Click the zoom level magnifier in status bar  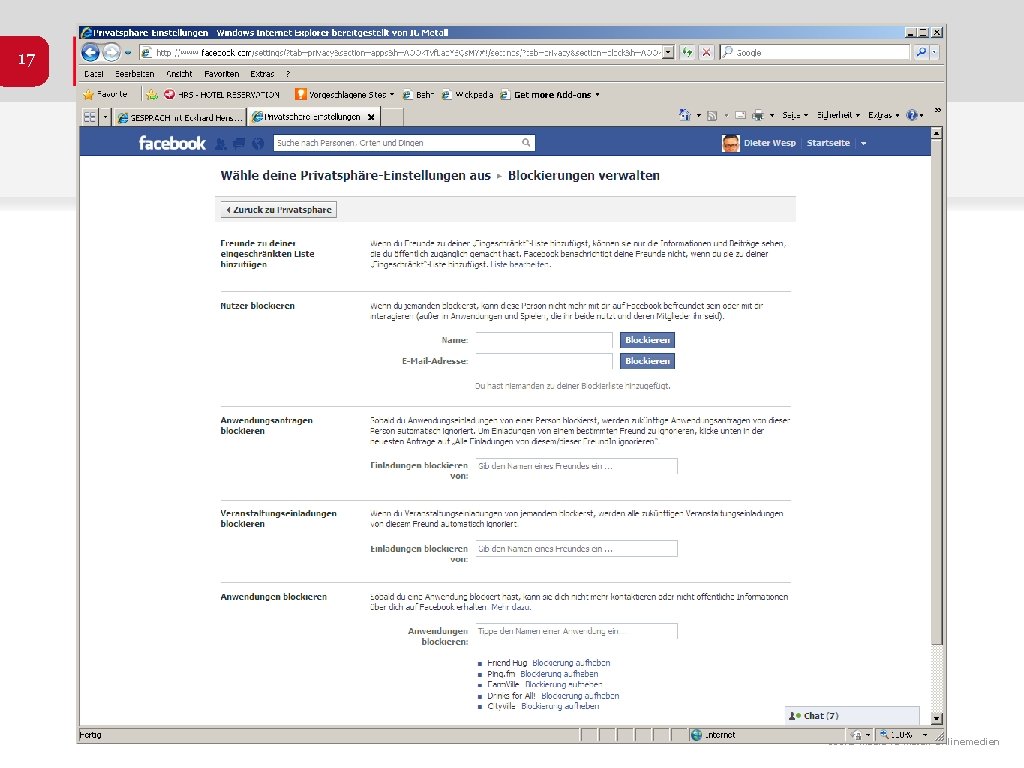pos(884,735)
